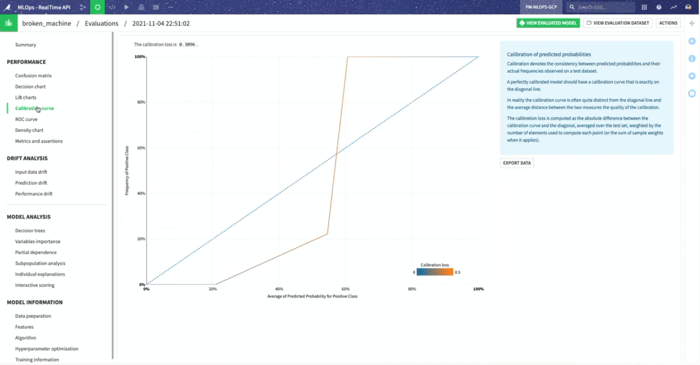The width and height of the screenshot is (700, 365).
Task: Open Metrics and assertions
Action: pyautogui.click(x=39, y=141)
